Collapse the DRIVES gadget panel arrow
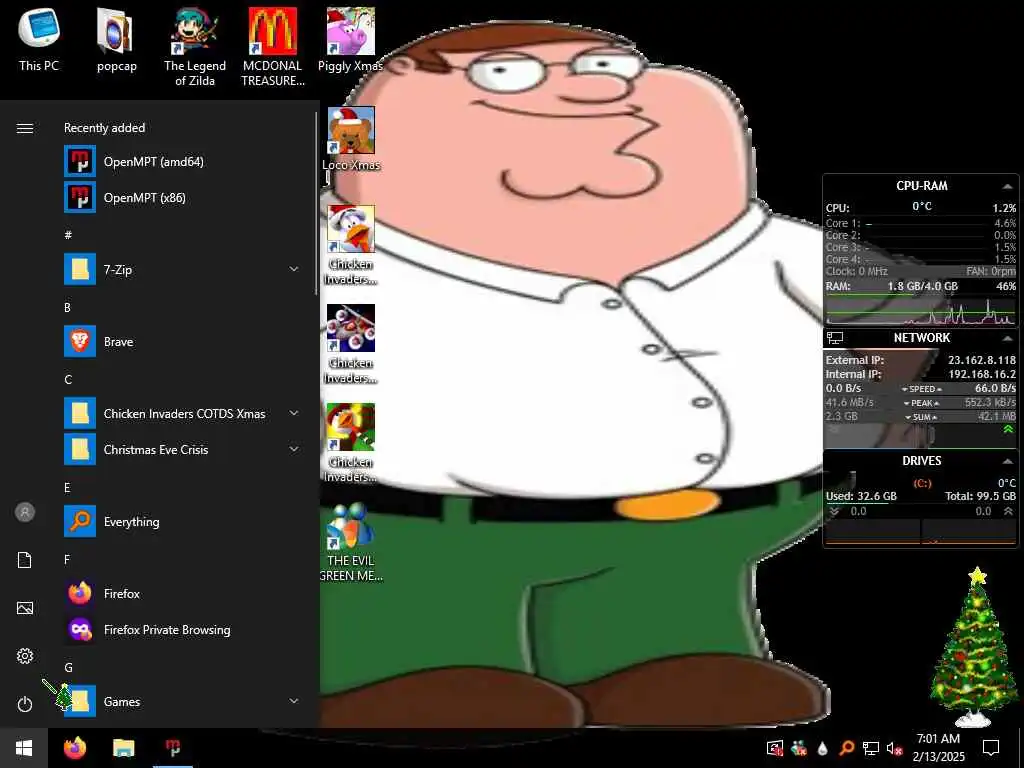 (x=1007, y=461)
